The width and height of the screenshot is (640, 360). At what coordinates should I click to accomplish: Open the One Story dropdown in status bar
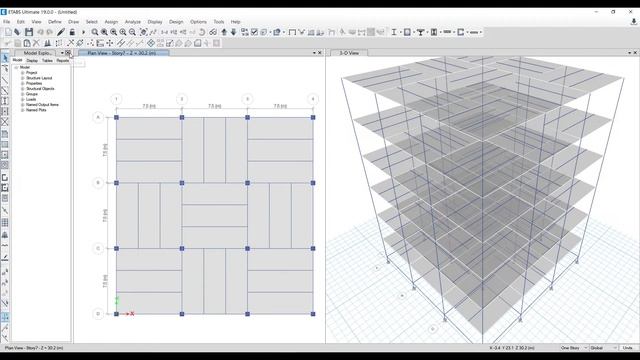click(574, 348)
